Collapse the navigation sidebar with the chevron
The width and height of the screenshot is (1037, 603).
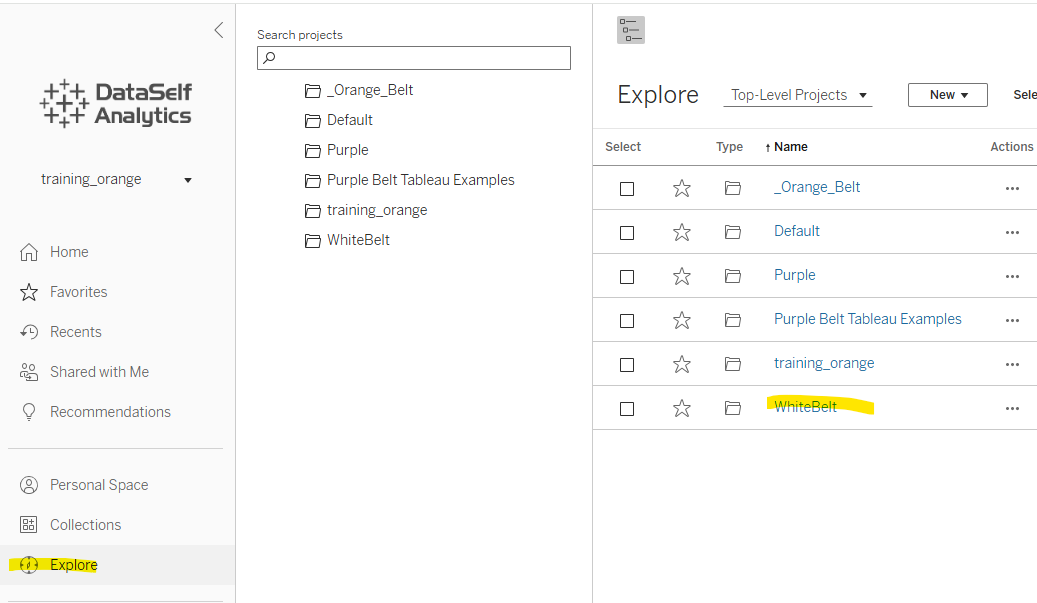pos(219,30)
